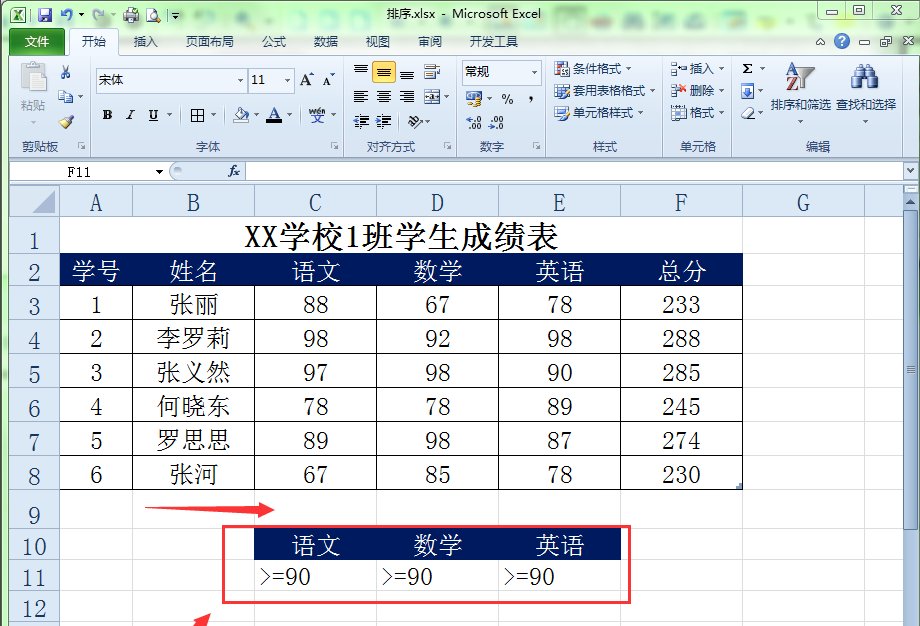Center text horizontally

click(384, 96)
